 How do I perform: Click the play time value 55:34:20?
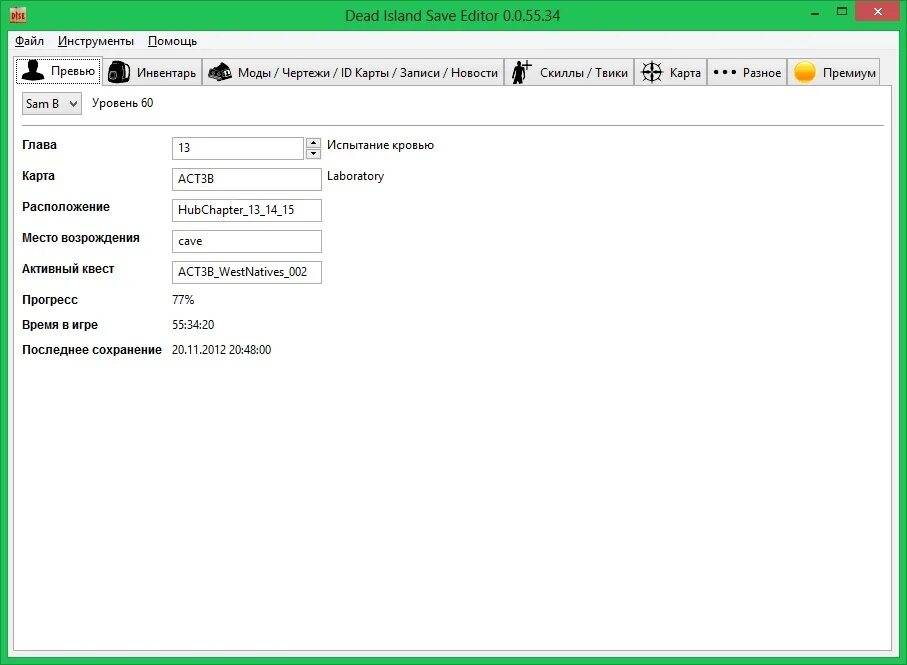(x=193, y=325)
